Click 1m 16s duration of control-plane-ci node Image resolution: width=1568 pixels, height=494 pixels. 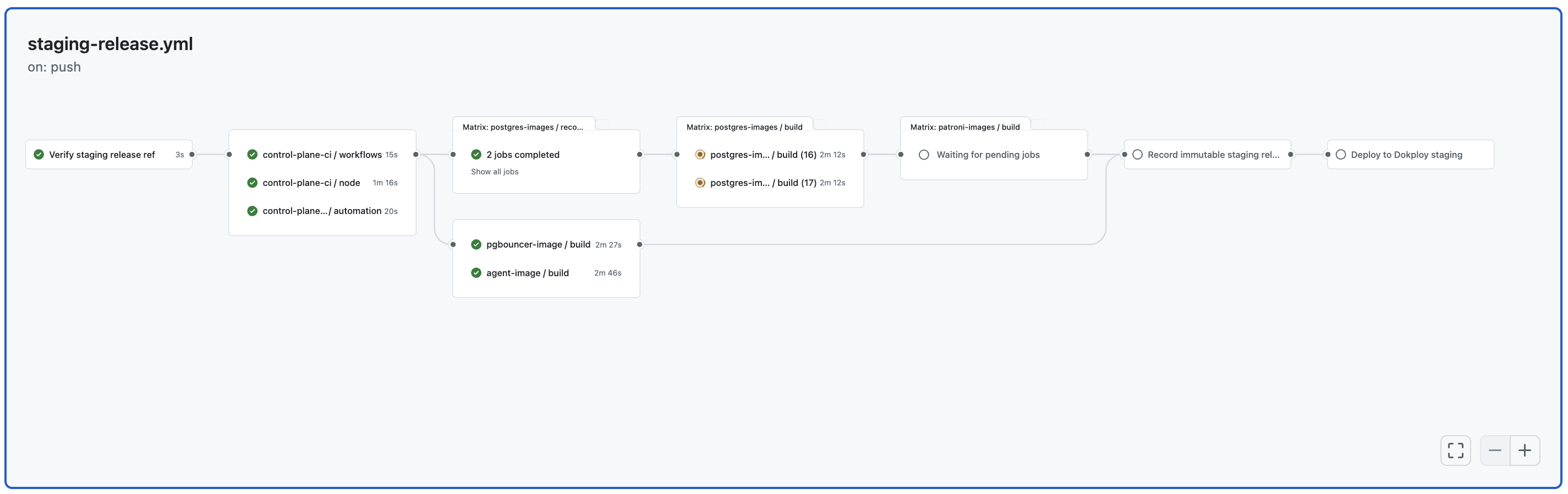(x=385, y=183)
